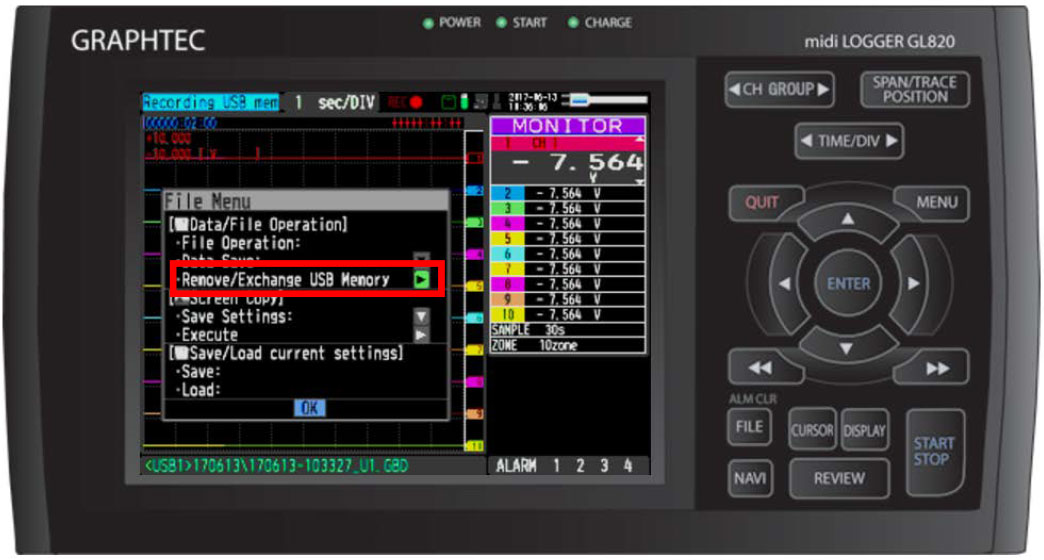Image resolution: width=1044 pixels, height=560 pixels.
Task: Click channel 4 magenta swatch
Action: click(x=507, y=224)
